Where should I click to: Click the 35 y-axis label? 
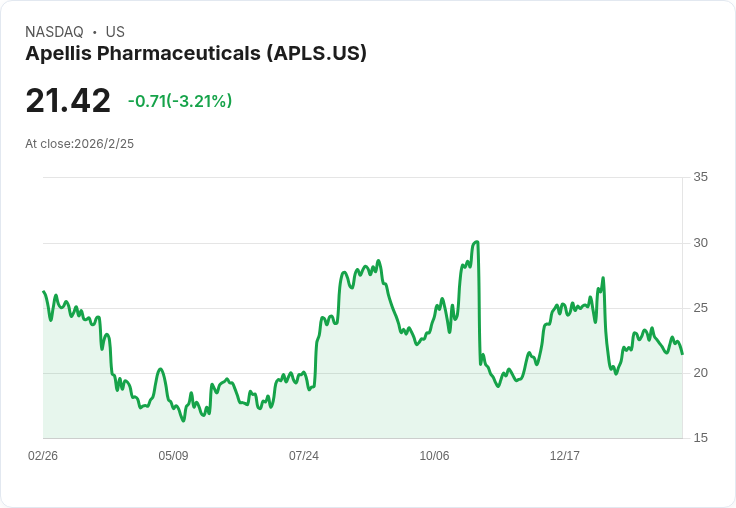click(x=700, y=177)
